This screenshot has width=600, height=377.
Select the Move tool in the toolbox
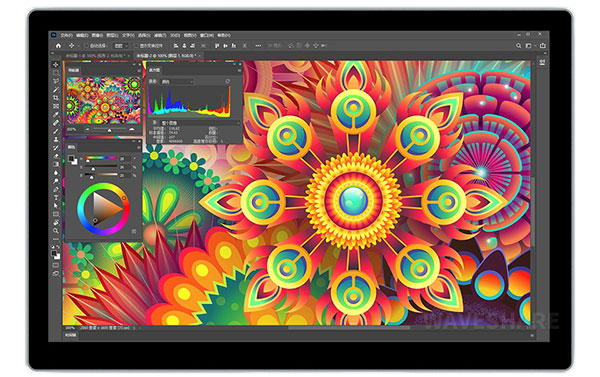(x=56, y=65)
